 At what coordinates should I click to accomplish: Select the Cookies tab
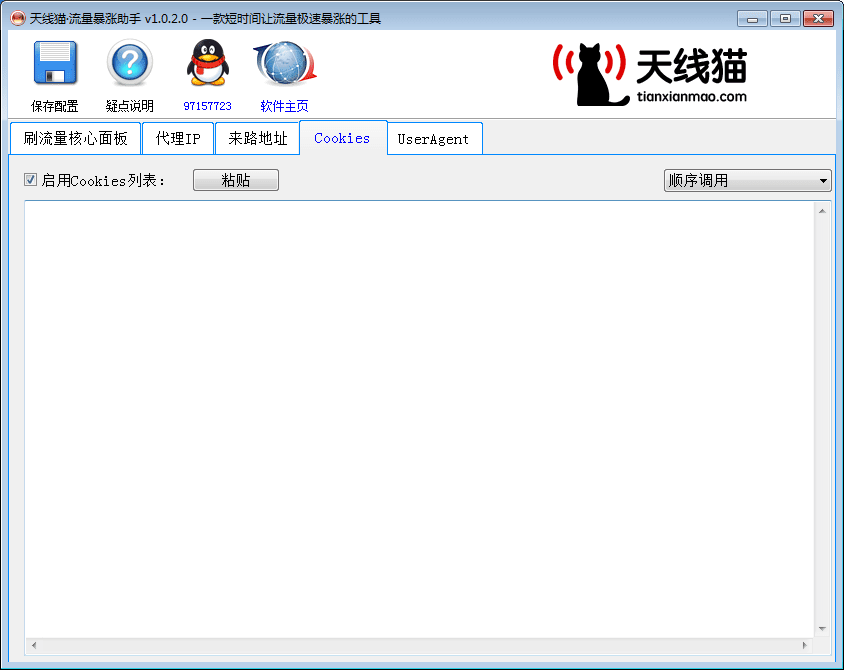[x=342, y=138]
